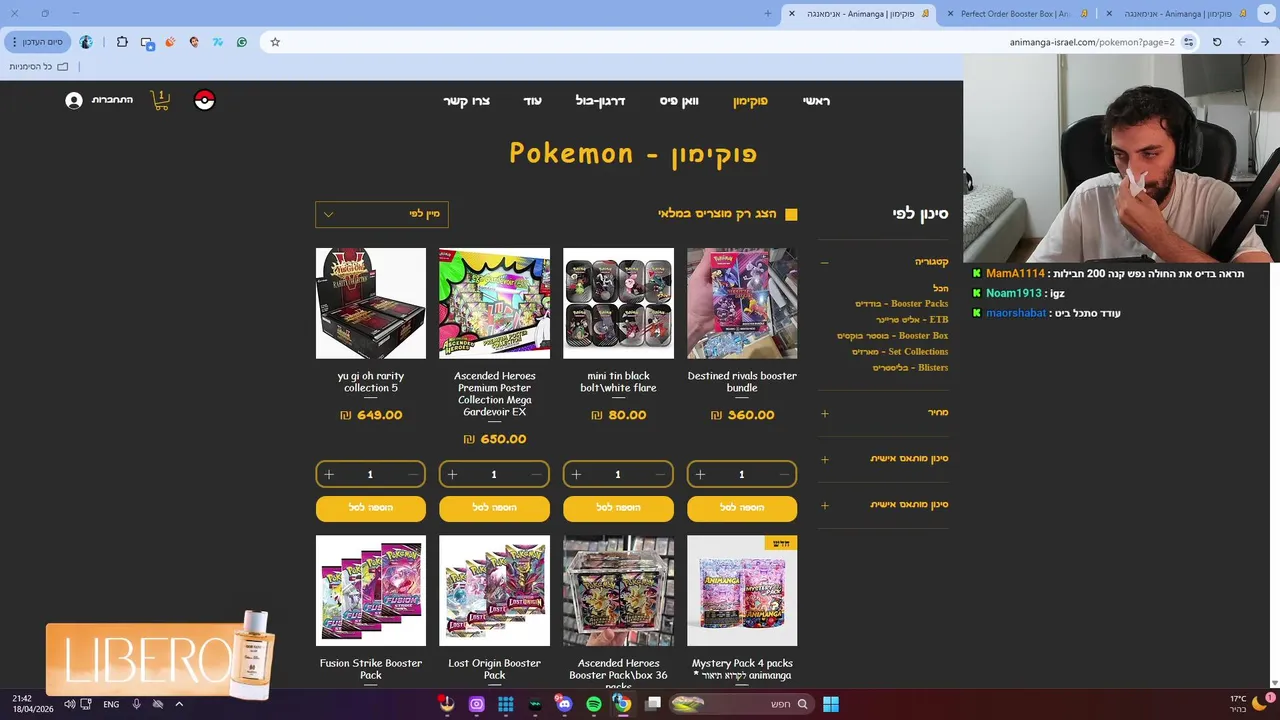Open the Chrome update menu button
The image size is (1280, 720).
pos(36,42)
